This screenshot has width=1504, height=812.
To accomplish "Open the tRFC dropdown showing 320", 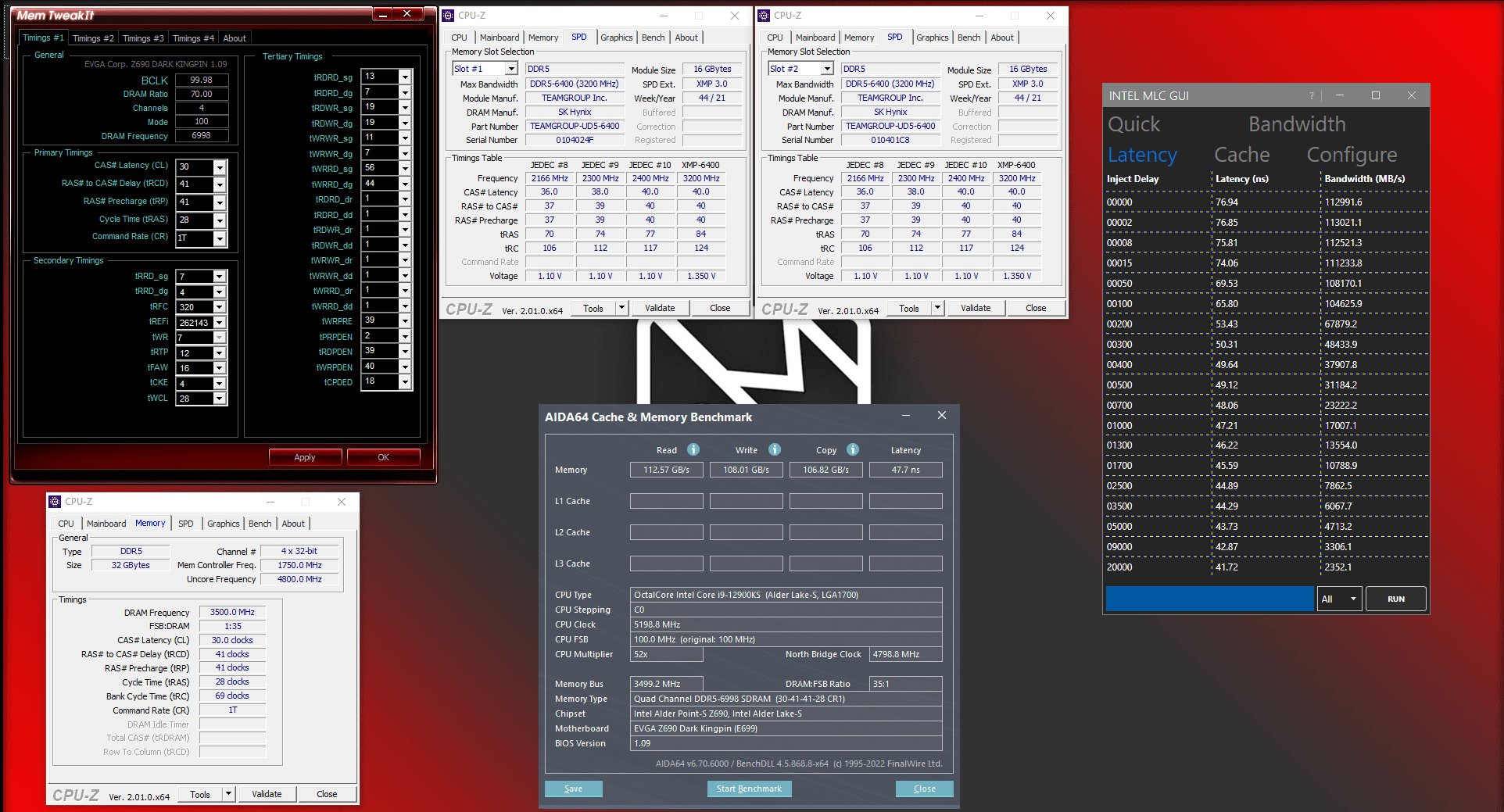I will click(220, 307).
